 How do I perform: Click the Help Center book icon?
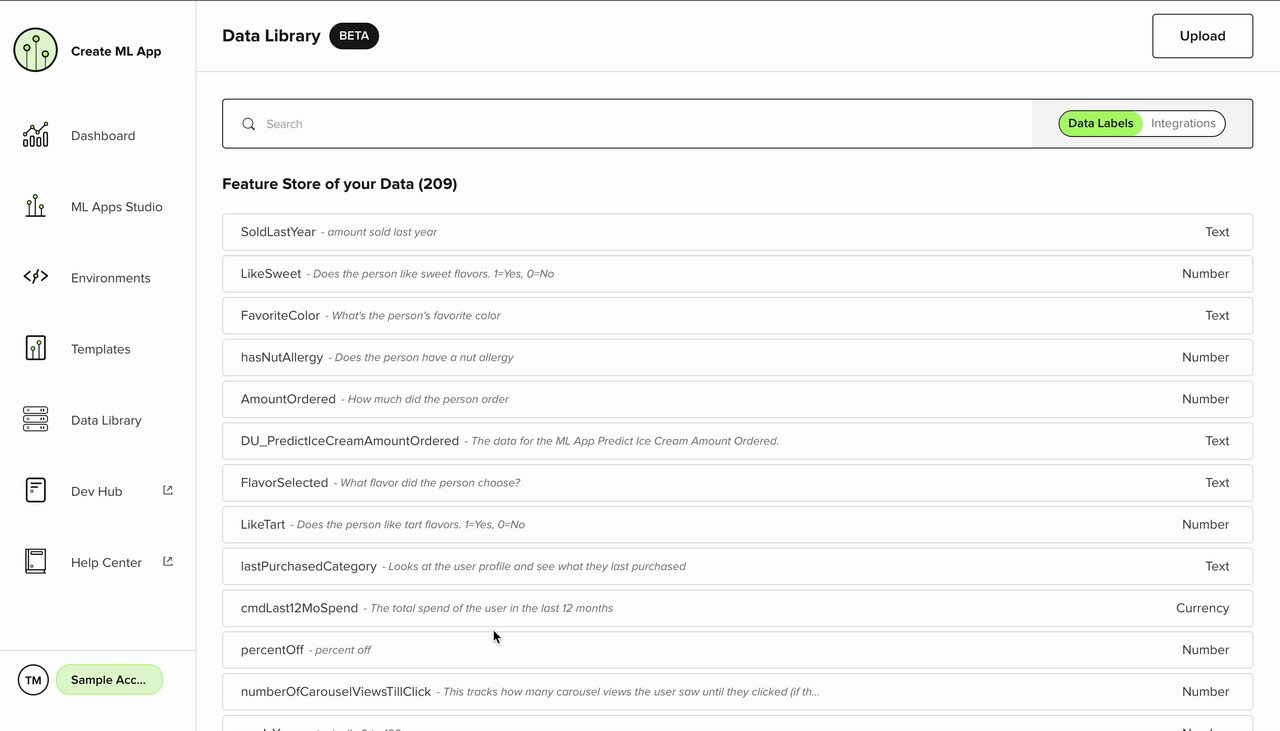(x=36, y=562)
